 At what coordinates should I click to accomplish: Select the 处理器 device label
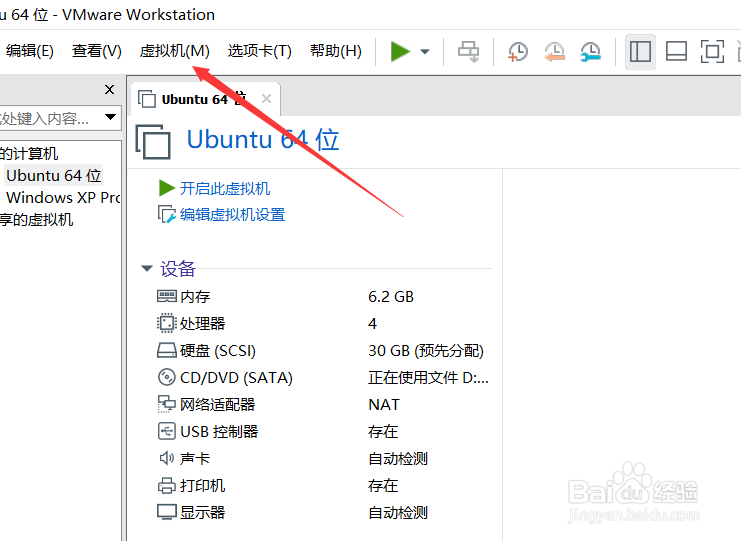(203, 324)
